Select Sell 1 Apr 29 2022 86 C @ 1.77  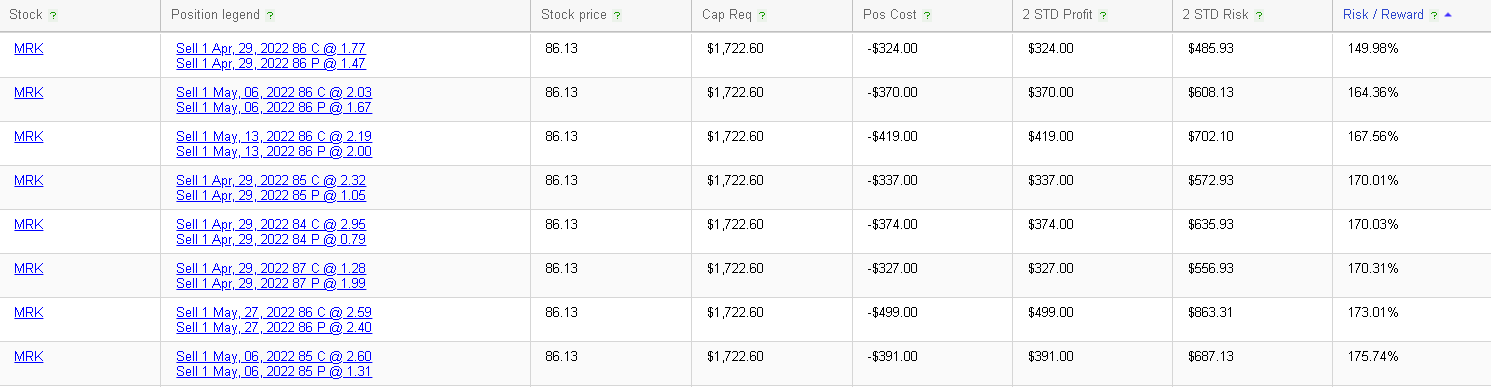271,48
